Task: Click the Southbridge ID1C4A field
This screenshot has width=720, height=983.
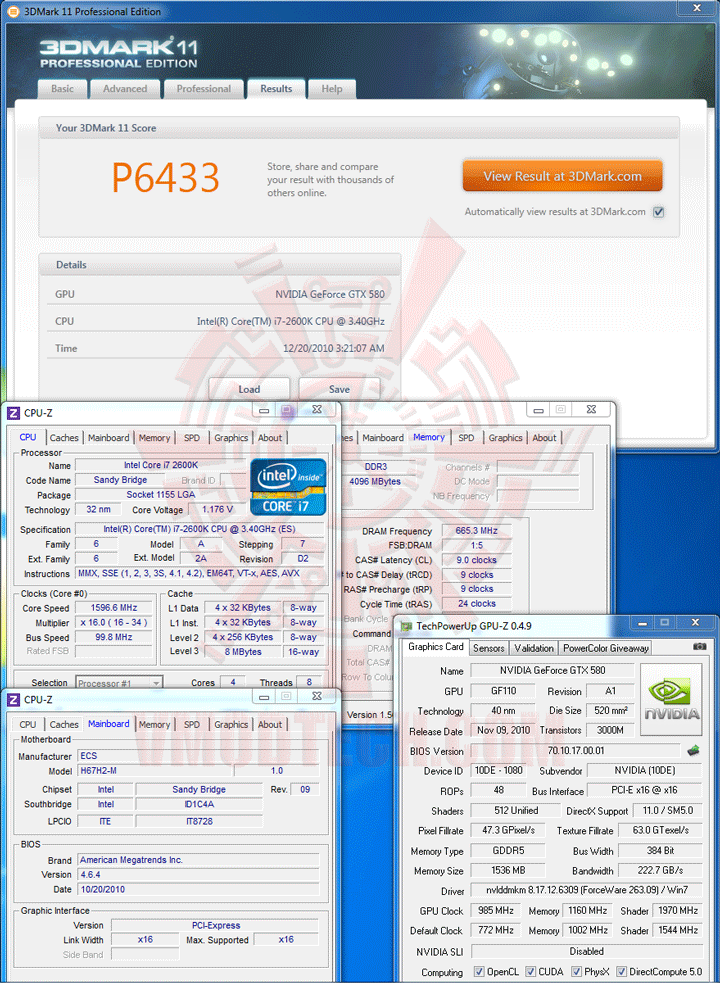Action: [x=199, y=804]
